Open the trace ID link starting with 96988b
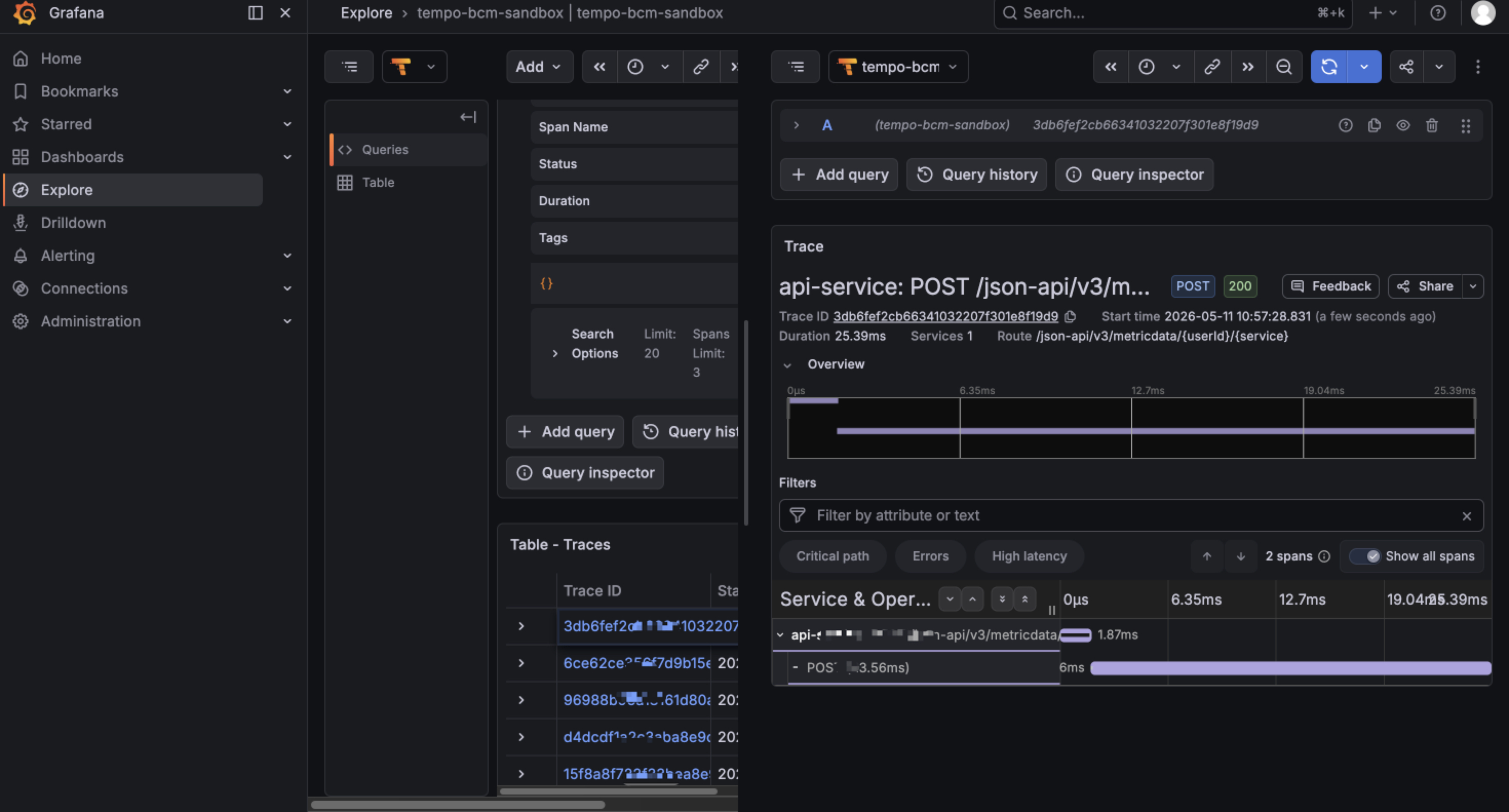Screen dimensions: 1509x812 (x=637, y=700)
